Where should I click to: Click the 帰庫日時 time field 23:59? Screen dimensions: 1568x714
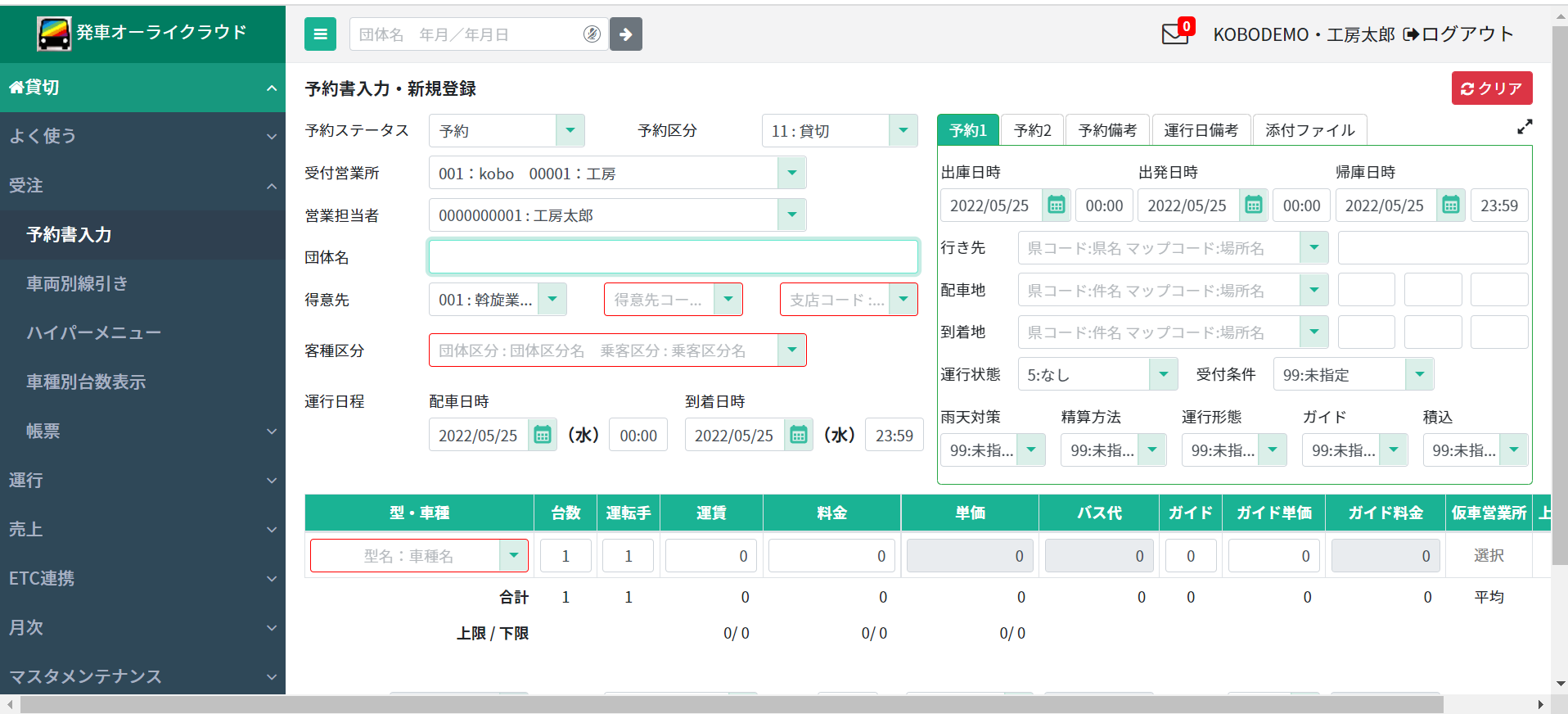click(x=1499, y=206)
